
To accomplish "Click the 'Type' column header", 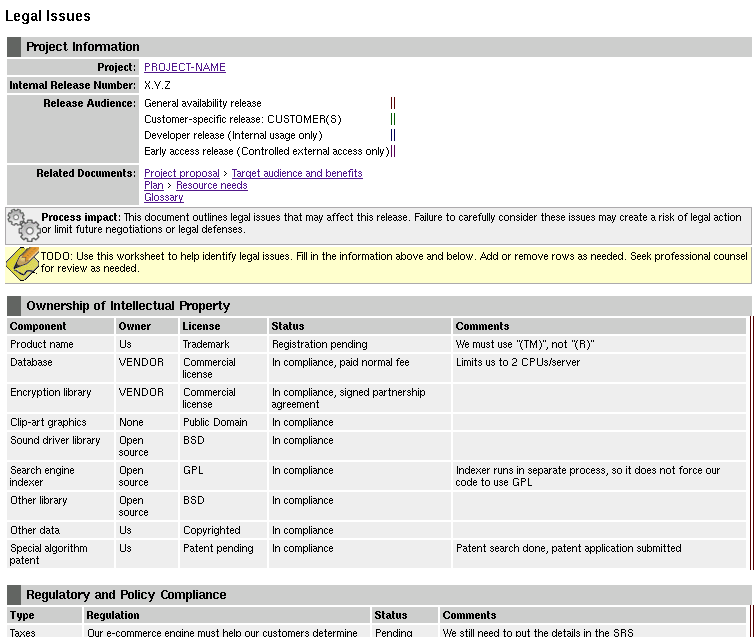I will coord(44,615).
